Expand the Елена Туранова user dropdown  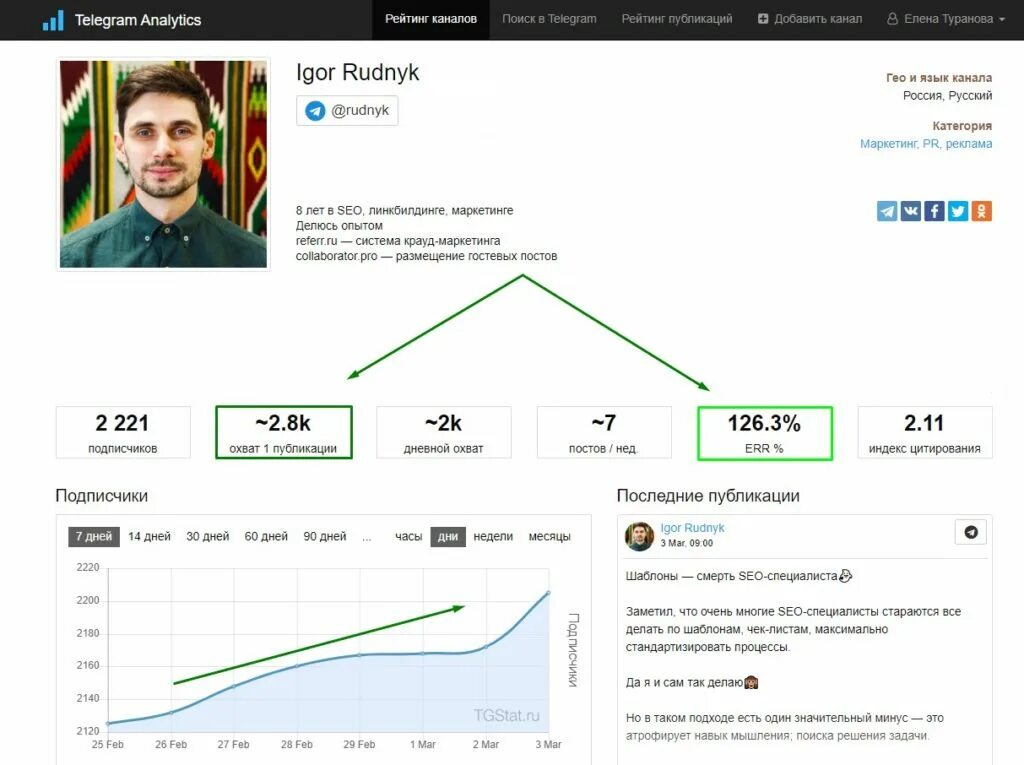[946, 20]
